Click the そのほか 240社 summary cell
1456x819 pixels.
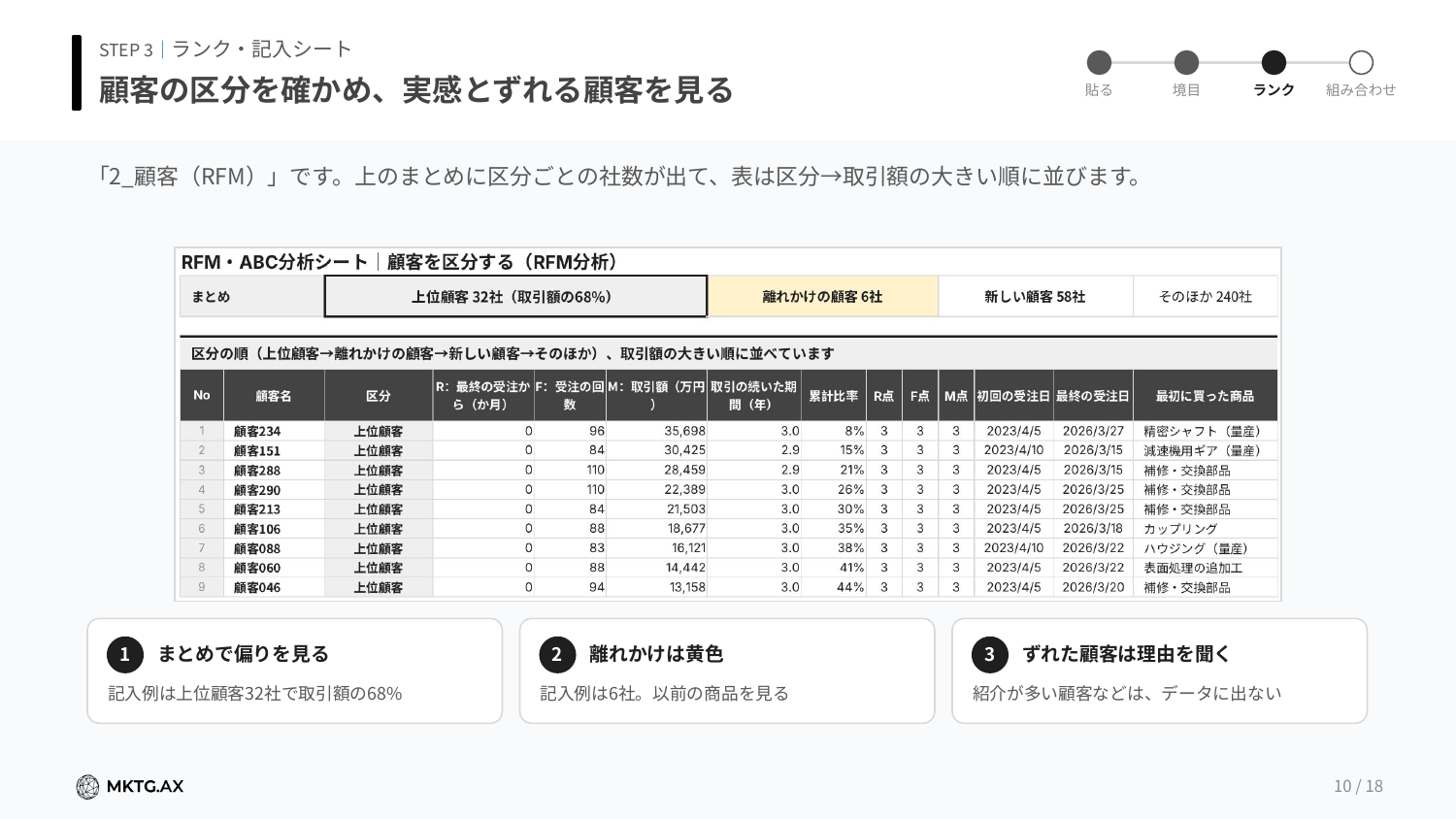(x=1206, y=297)
